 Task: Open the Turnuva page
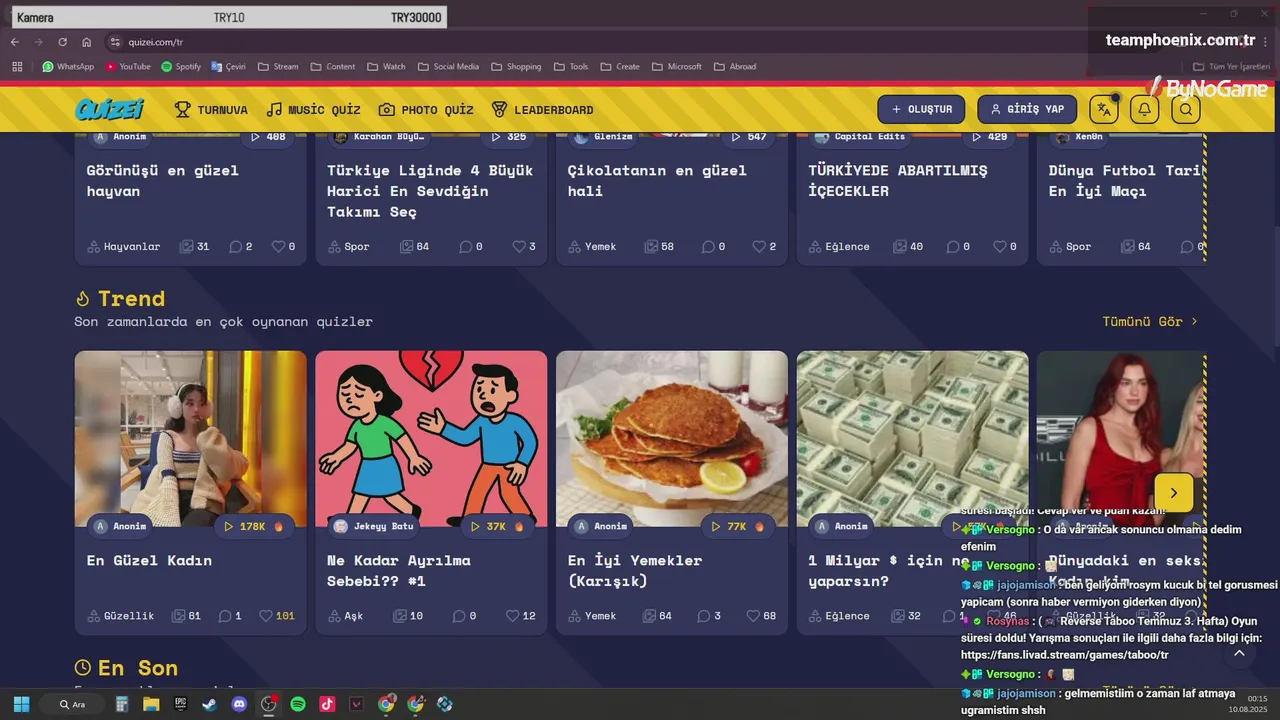211,110
